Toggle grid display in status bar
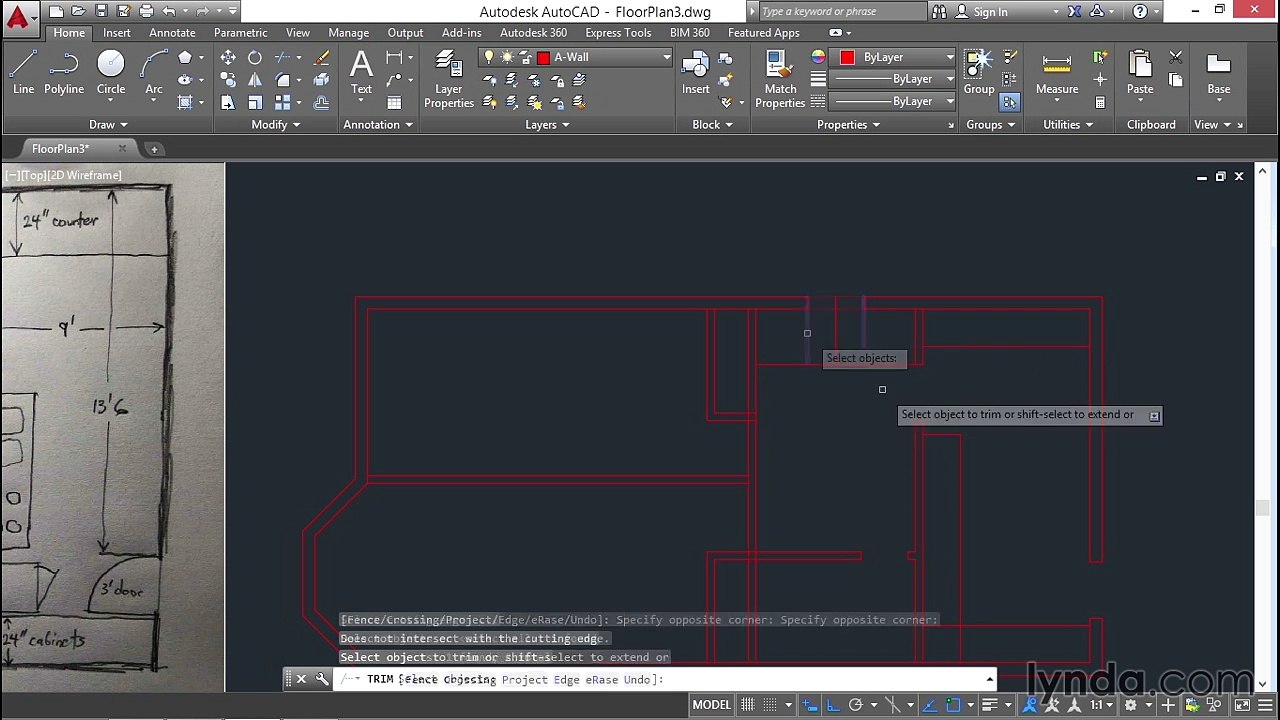1280x720 pixels. [x=747, y=705]
